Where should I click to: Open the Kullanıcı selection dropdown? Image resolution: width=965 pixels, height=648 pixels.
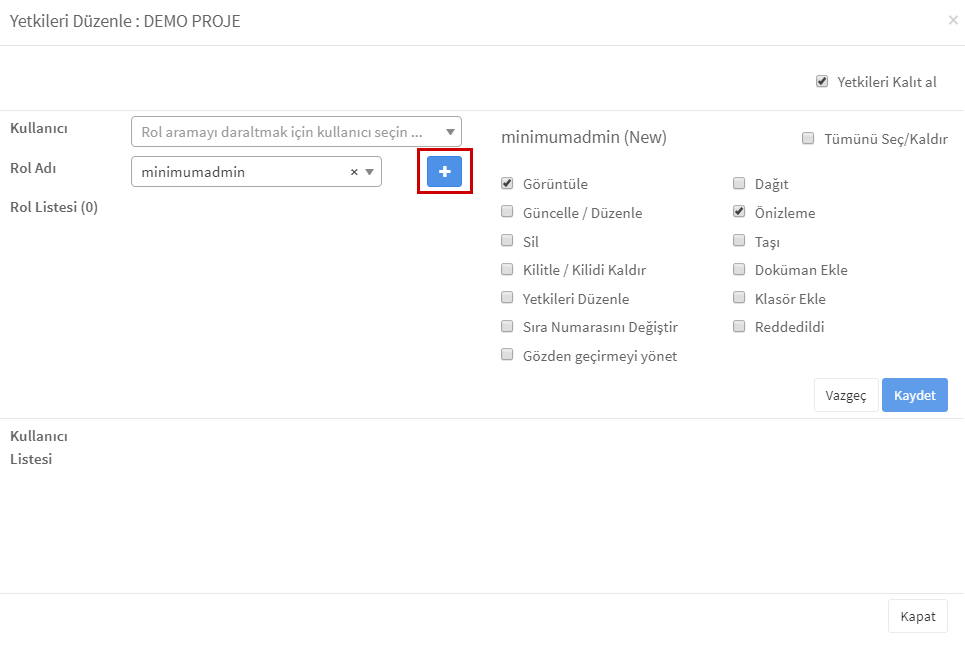[296, 132]
